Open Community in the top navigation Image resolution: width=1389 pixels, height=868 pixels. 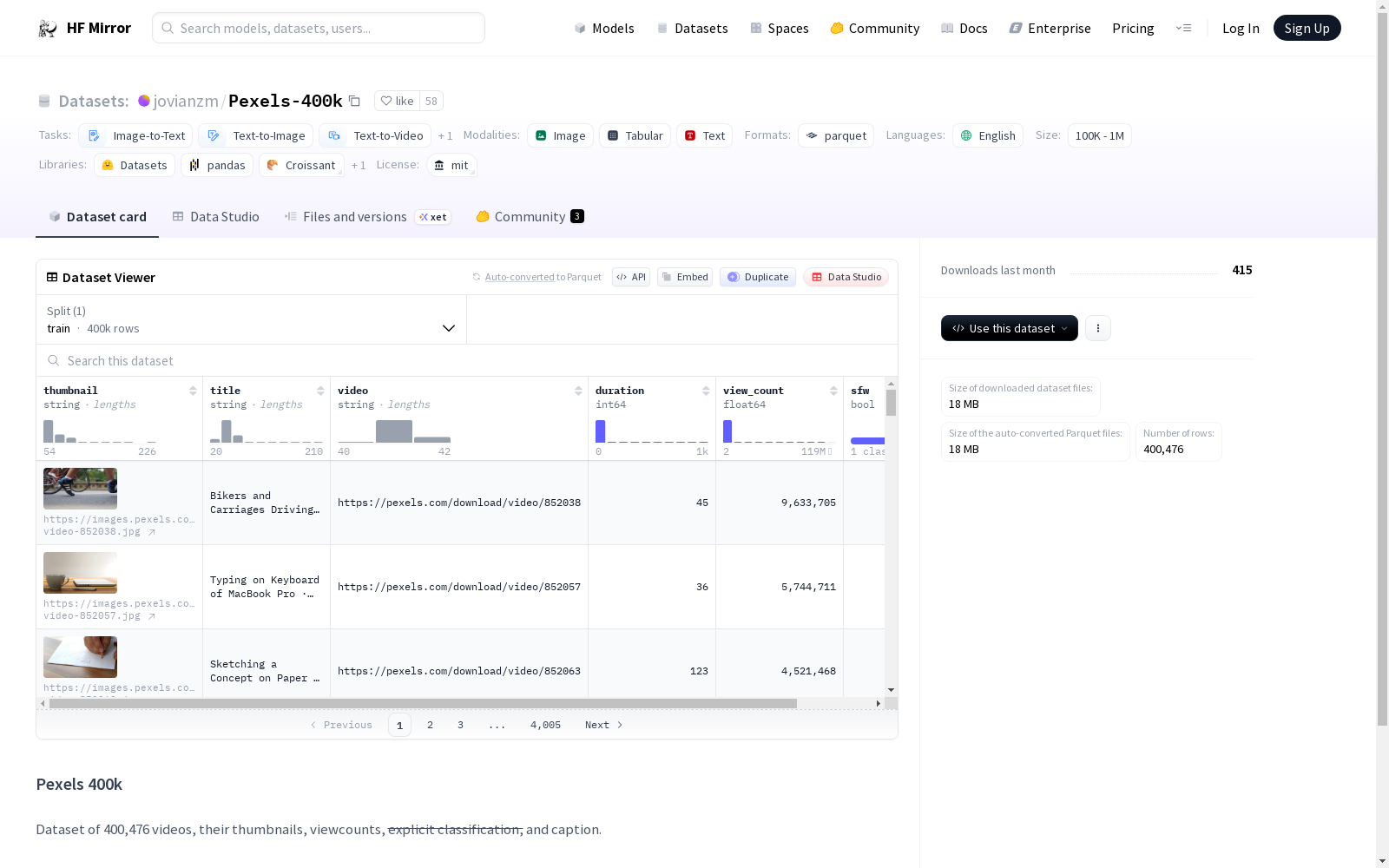pos(874,28)
